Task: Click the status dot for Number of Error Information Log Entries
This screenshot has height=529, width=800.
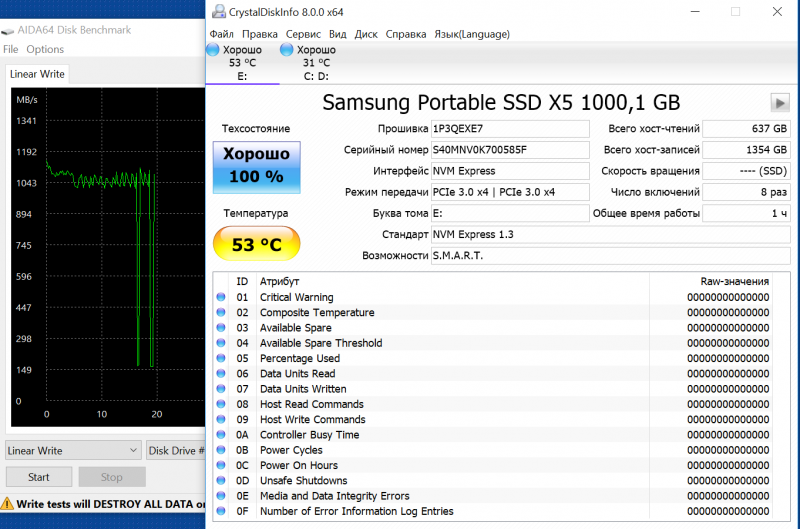Action: tap(221, 511)
